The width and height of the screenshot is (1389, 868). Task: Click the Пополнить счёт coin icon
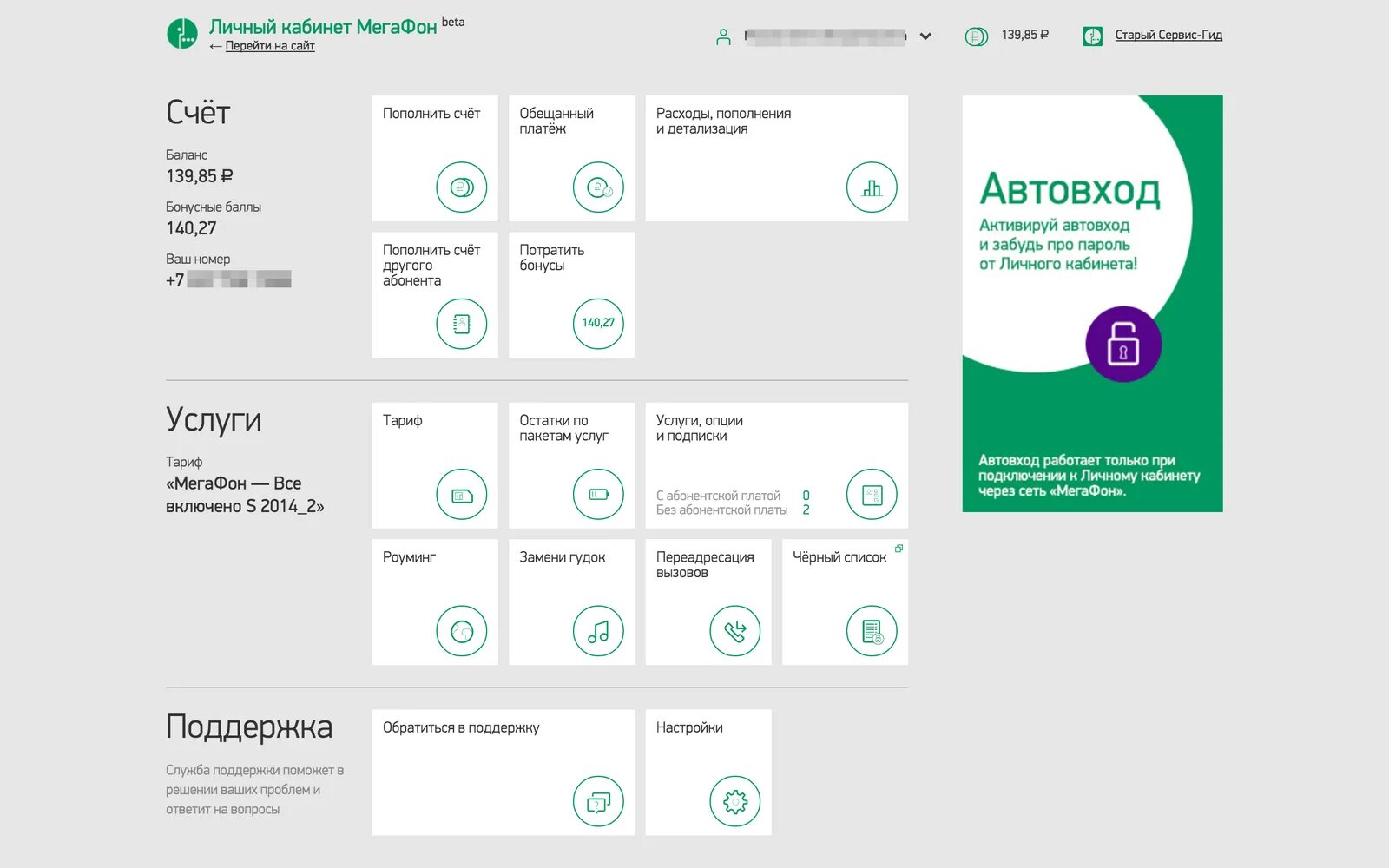click(462, 187)
